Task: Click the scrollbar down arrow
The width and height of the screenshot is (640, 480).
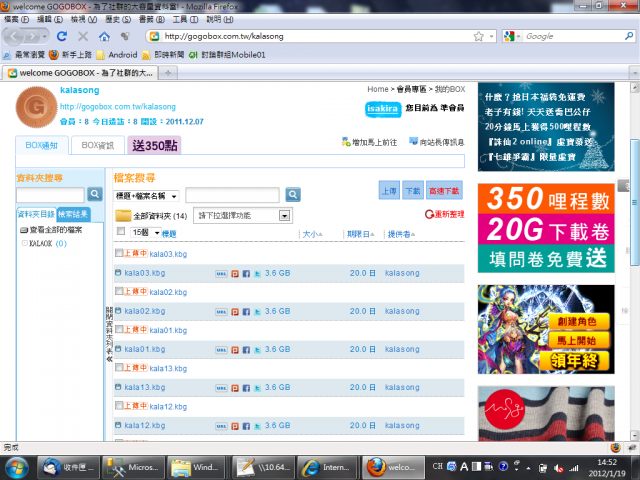Action: [635, 436]
